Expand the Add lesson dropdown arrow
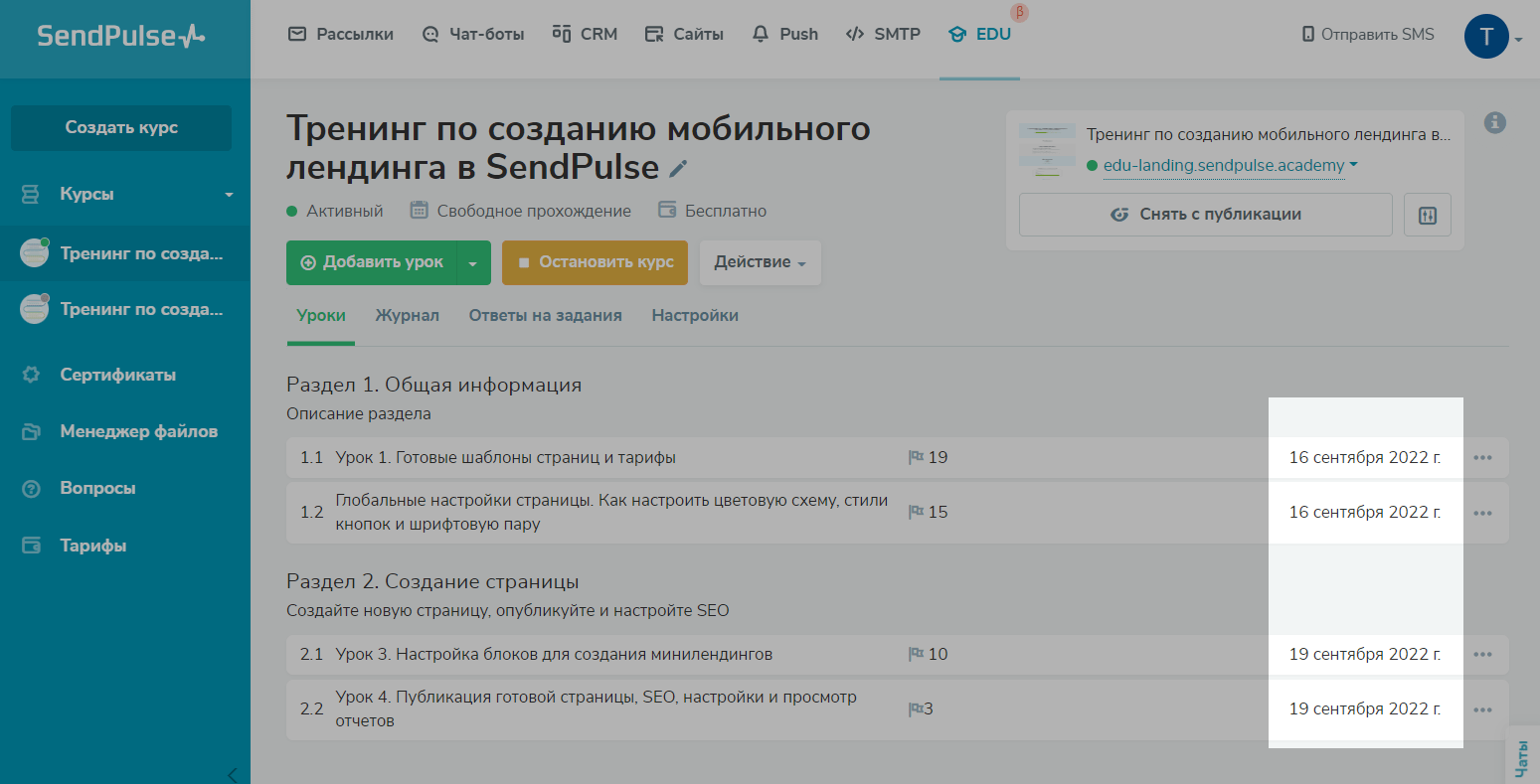This screenshot has height=784, width=1540. tap(473, 263)
